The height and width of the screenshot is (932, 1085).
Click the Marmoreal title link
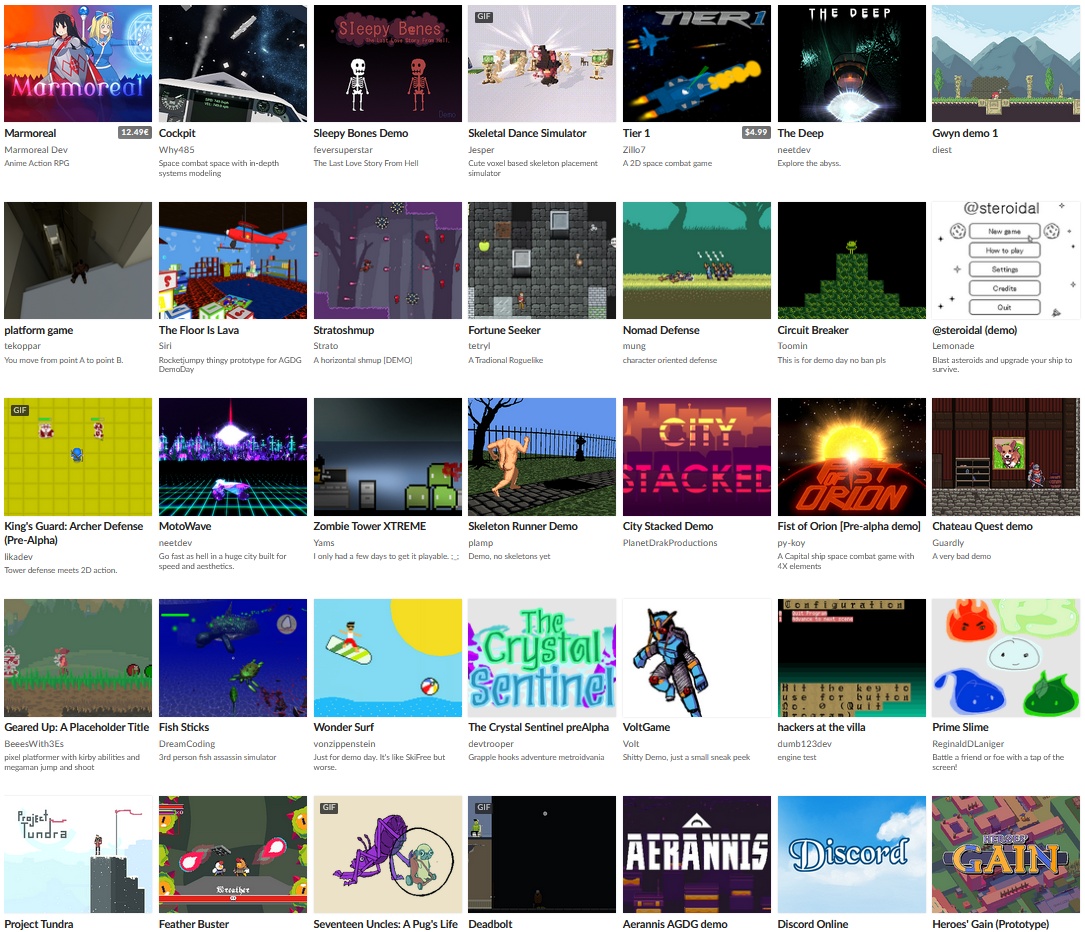(x=30, y=133)
